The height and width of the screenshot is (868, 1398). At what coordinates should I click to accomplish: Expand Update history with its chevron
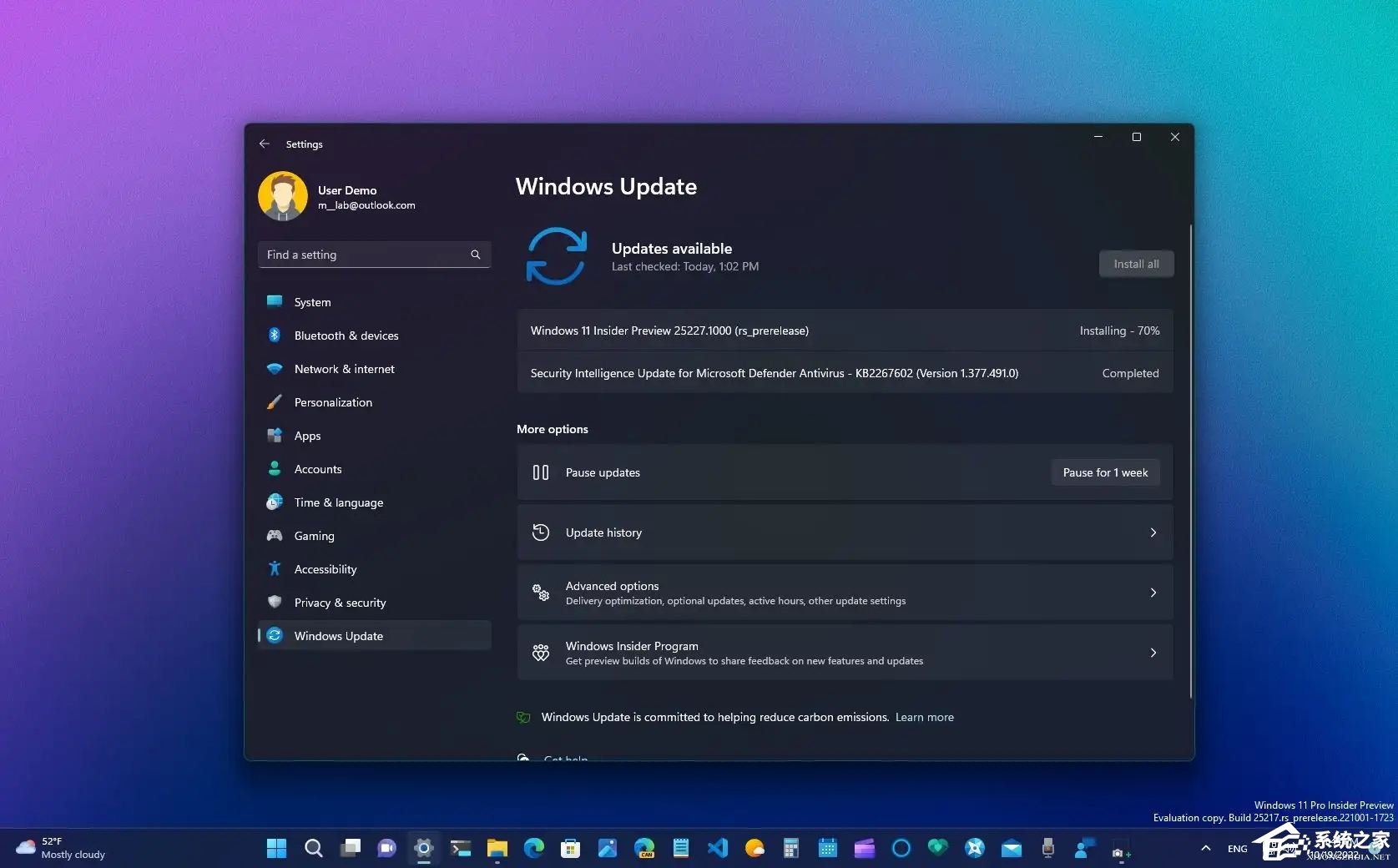tap(1153, 532)
